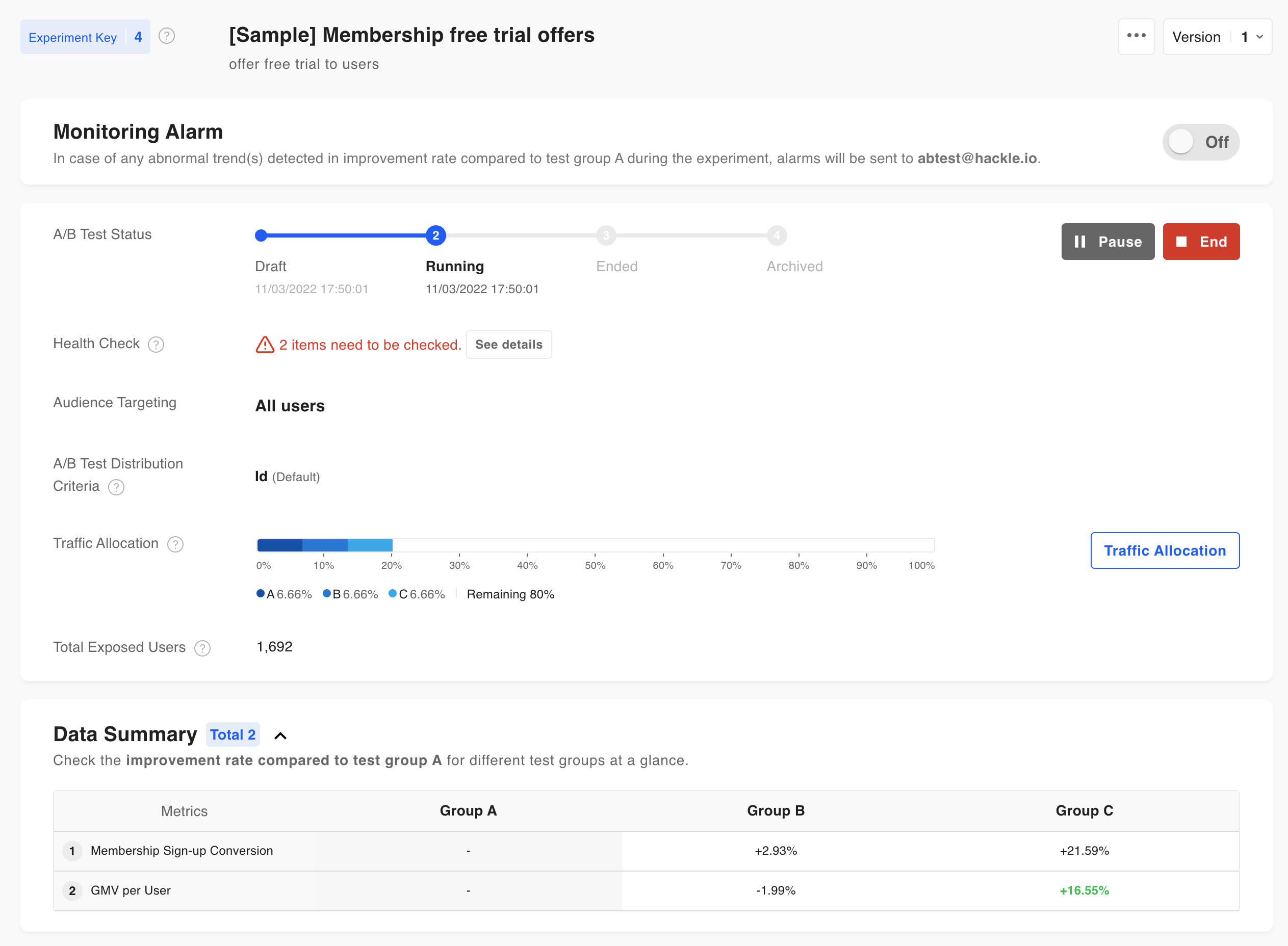
Task: Click Health Check help icon
Action: tap(156, 344)
